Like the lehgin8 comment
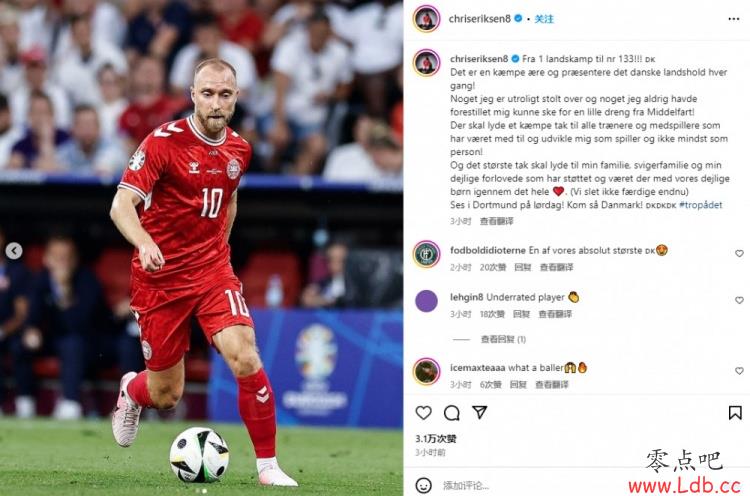Screen dimensions: 750x496 coord(739,300)
